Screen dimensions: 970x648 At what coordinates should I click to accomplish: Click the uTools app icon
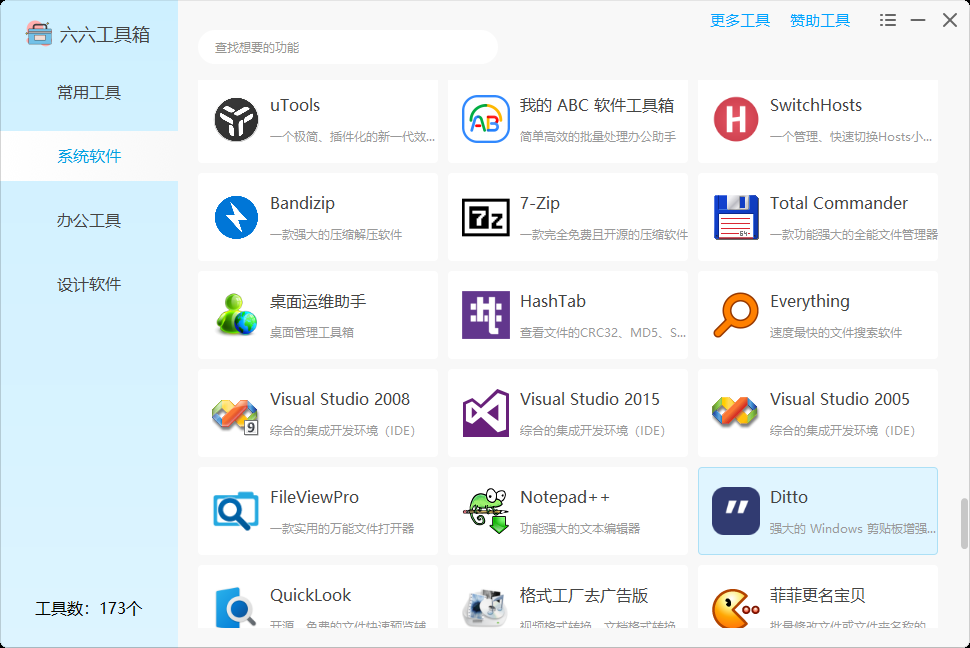tap(236, 119)
